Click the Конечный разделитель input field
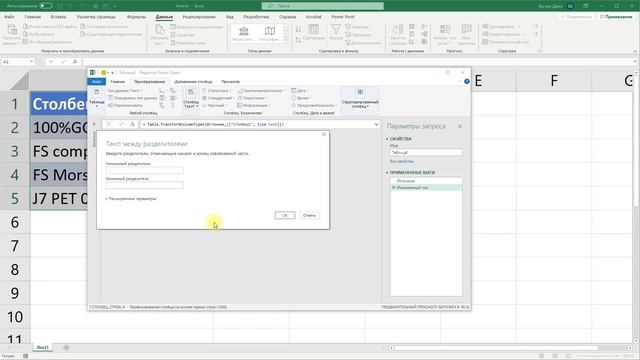 click(x=144, y=185)
